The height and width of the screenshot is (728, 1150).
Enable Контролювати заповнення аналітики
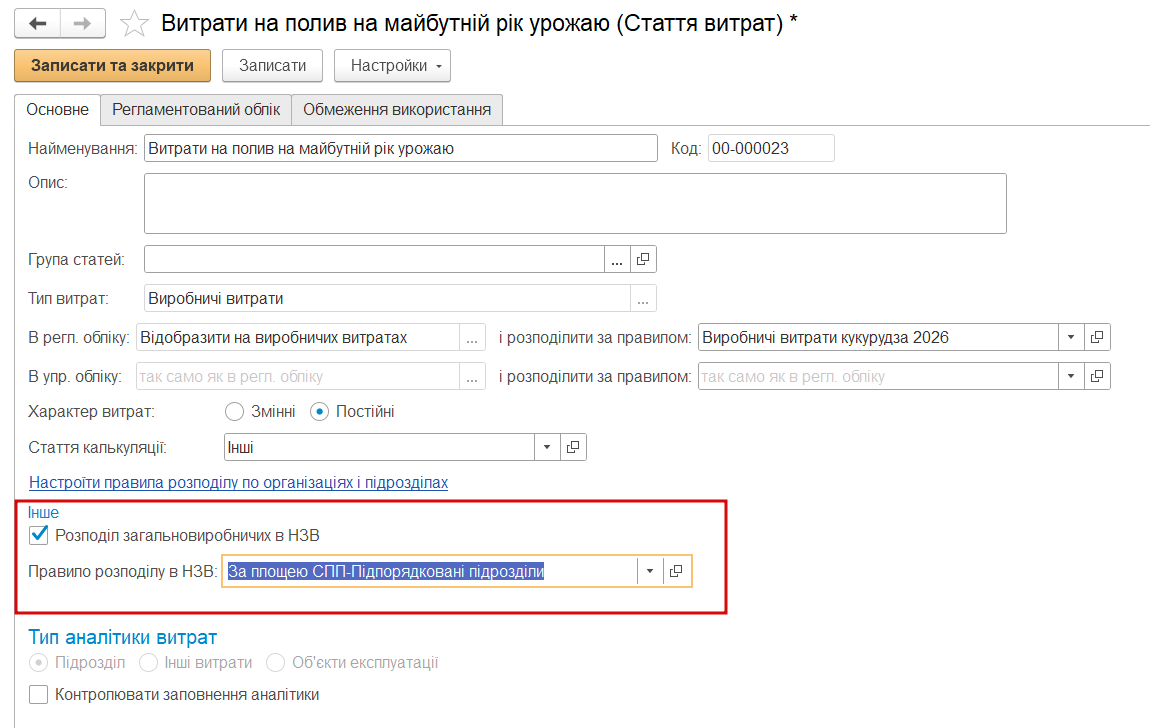(39, 694)
